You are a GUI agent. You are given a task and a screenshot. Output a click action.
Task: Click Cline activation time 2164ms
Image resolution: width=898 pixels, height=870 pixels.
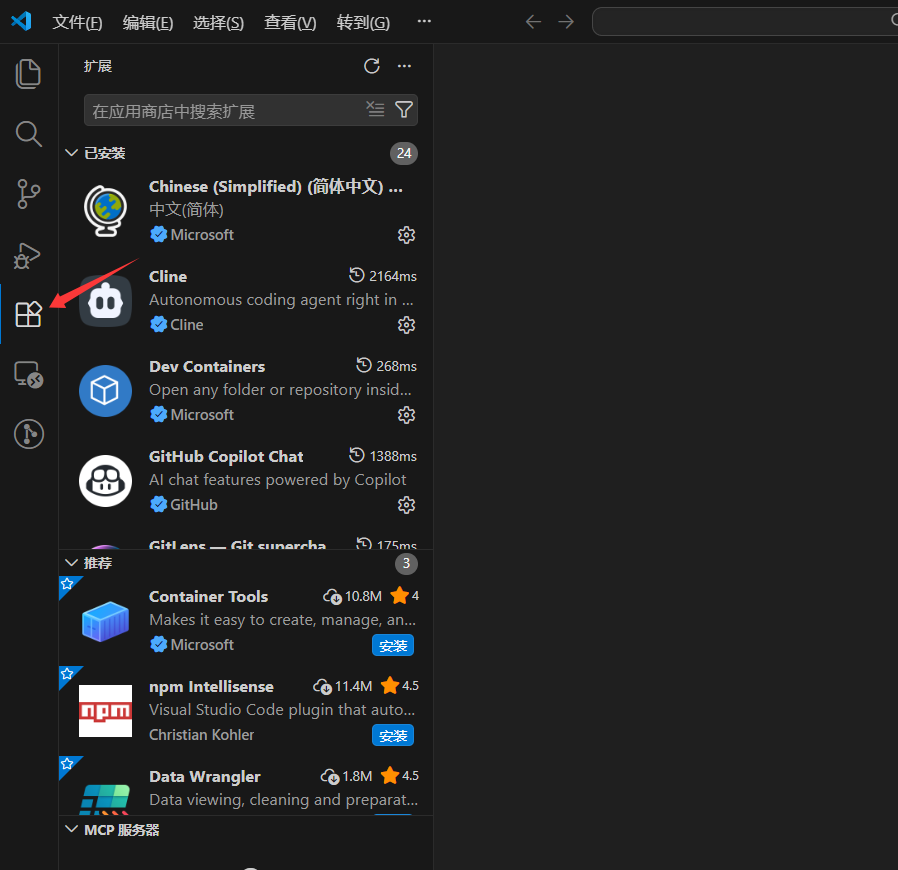pos(383,276)
